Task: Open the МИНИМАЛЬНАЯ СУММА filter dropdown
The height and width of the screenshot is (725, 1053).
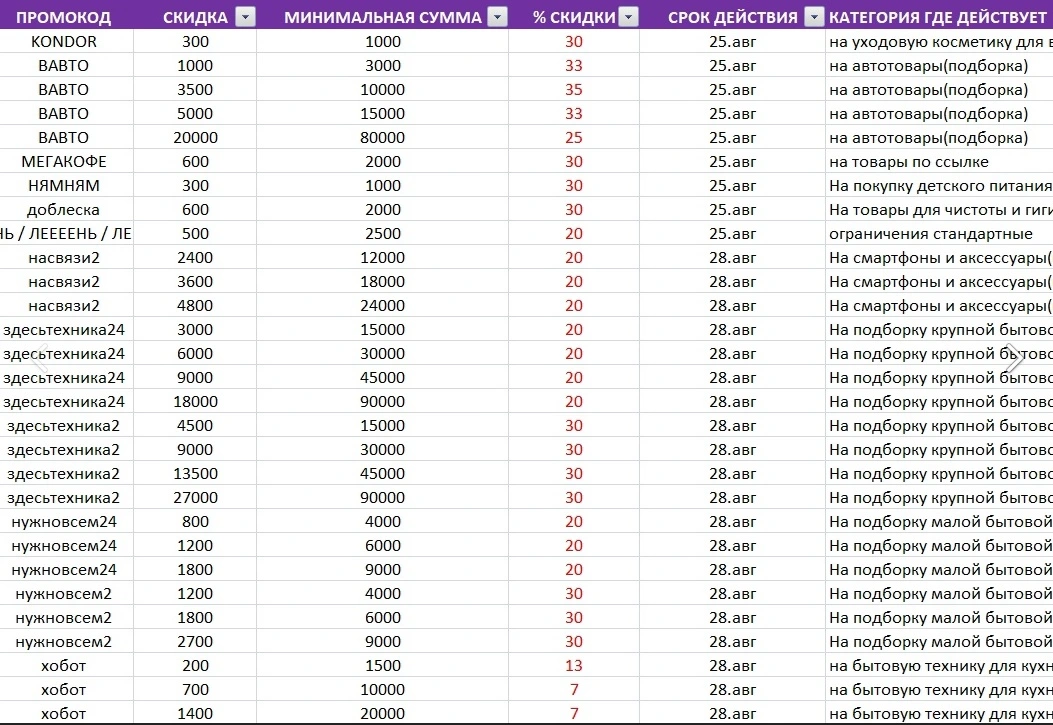Action: point(498,17)
